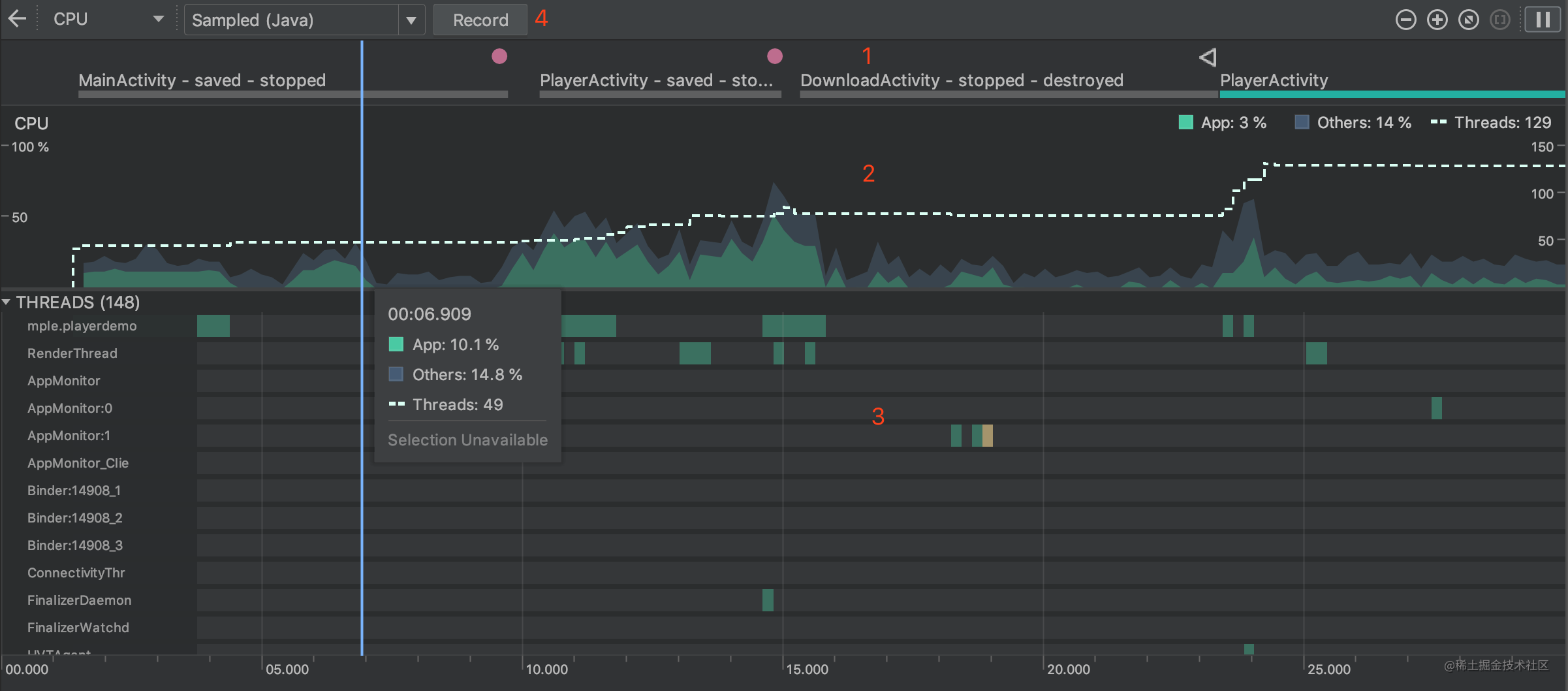Click the active PlayerActivity label
Viewport: 1568px width, 691px height.
pos(1274,80)
